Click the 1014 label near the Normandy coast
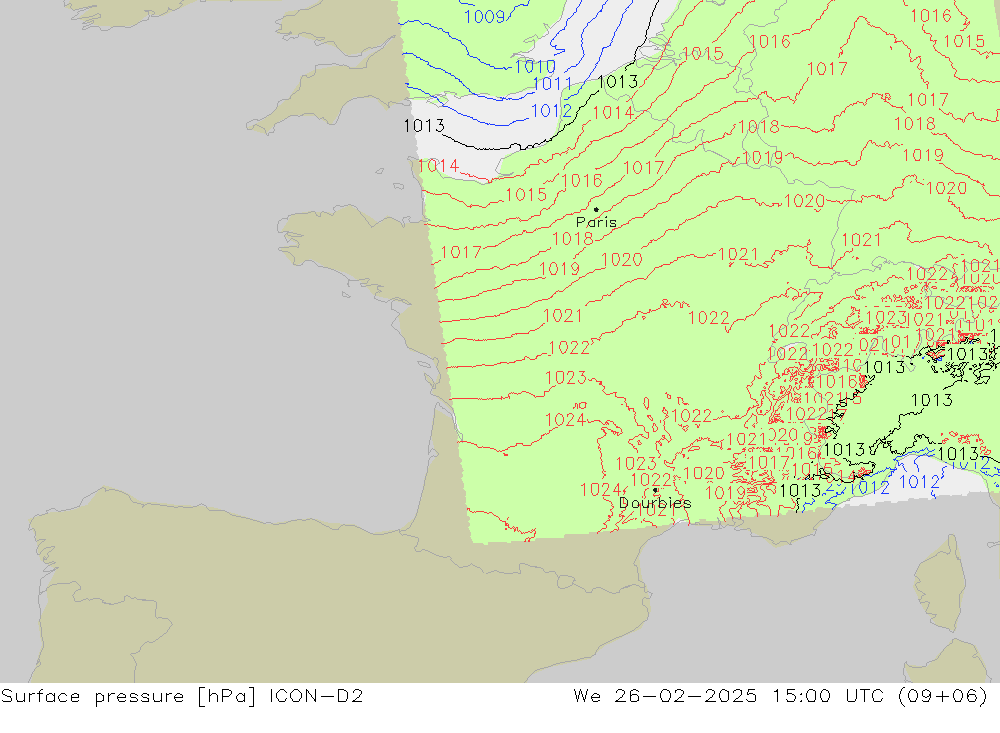The image size is (1000, 733). pyautogui.click(x=438, y=166)
